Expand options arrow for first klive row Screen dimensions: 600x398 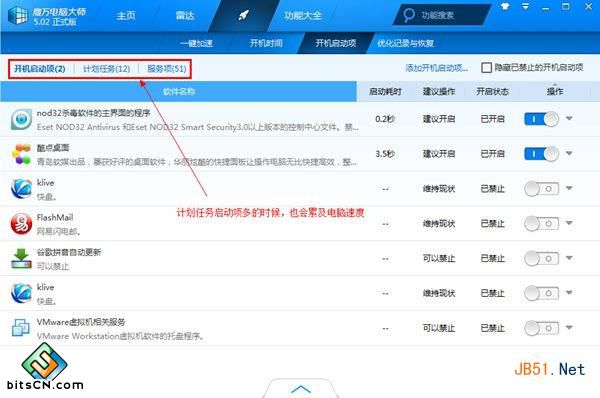point(569,188)
